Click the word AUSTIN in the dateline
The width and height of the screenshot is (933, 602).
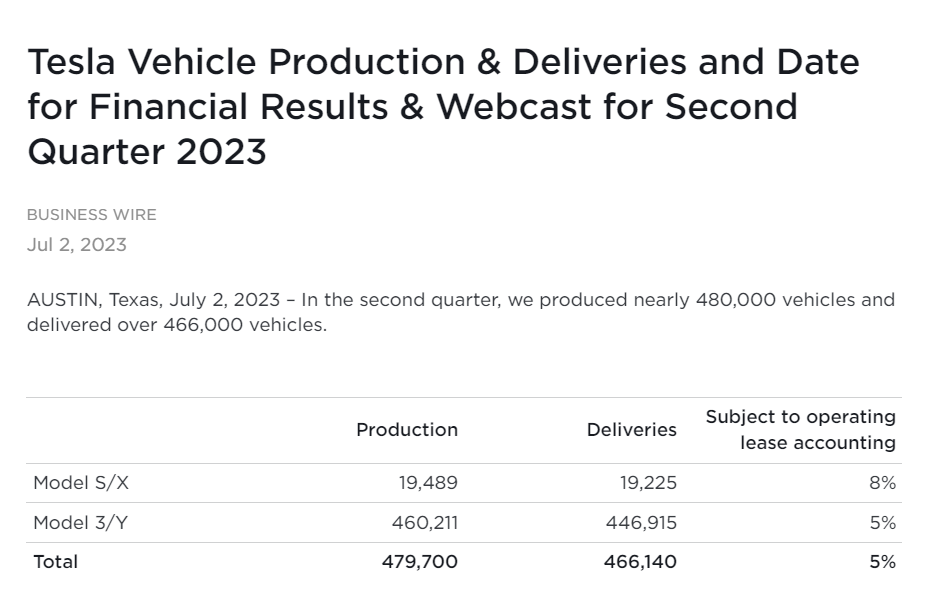(63, 300)
